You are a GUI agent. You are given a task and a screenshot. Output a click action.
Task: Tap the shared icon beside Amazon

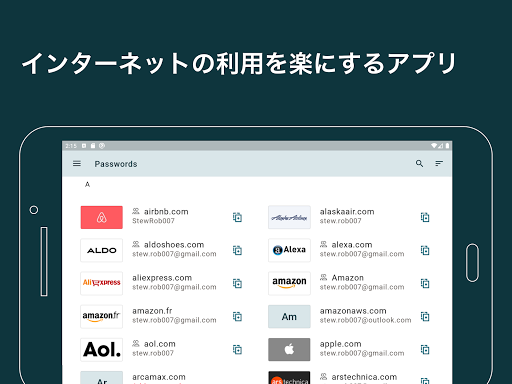coord(323,277)
